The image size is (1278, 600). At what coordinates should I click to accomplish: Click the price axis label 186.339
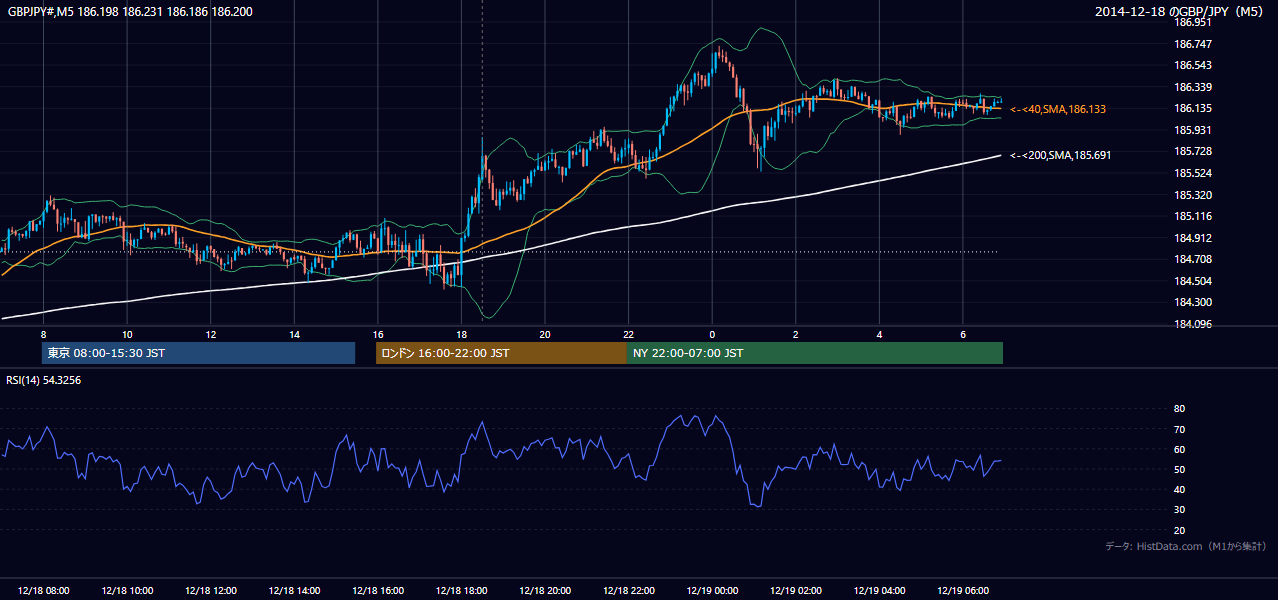(x=1193, y=87)
